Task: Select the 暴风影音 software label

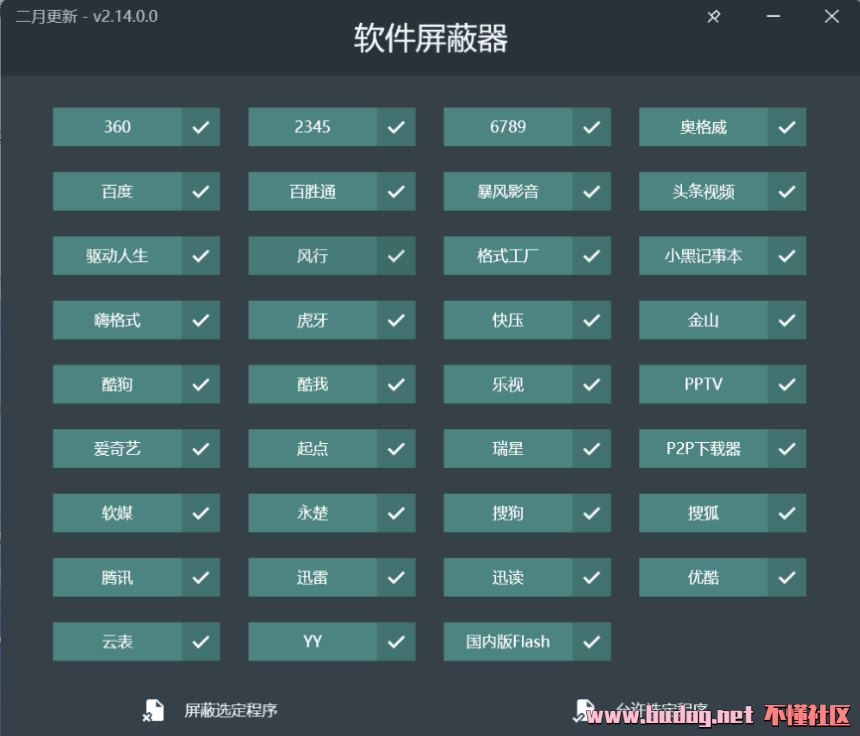Action: [508, 191]
